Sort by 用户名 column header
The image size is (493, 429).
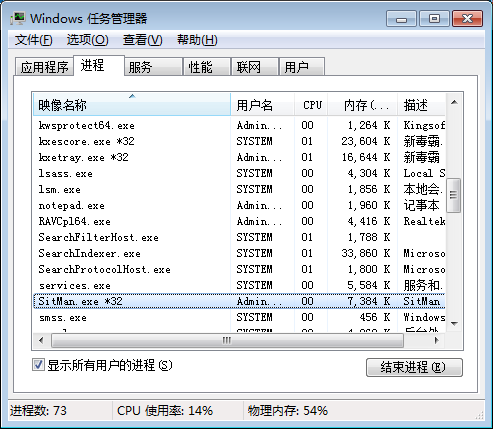262,105
